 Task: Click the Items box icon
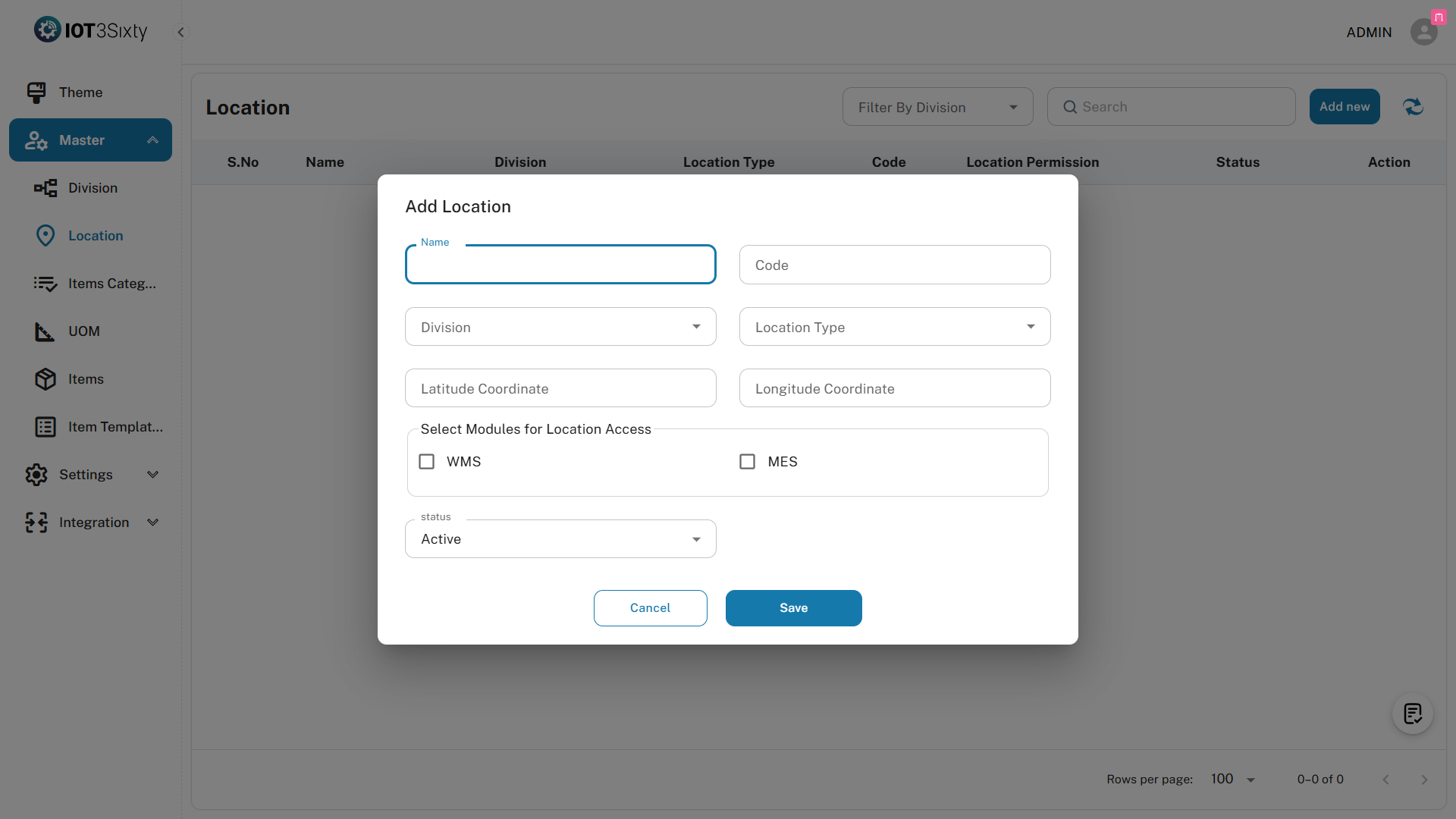click(x=45, y=379)
